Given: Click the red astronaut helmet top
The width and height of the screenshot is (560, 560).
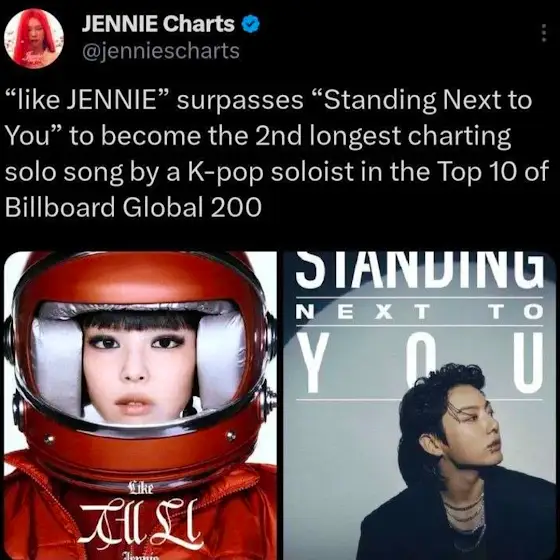Looking at the screenshot, I should click(139, 277).
